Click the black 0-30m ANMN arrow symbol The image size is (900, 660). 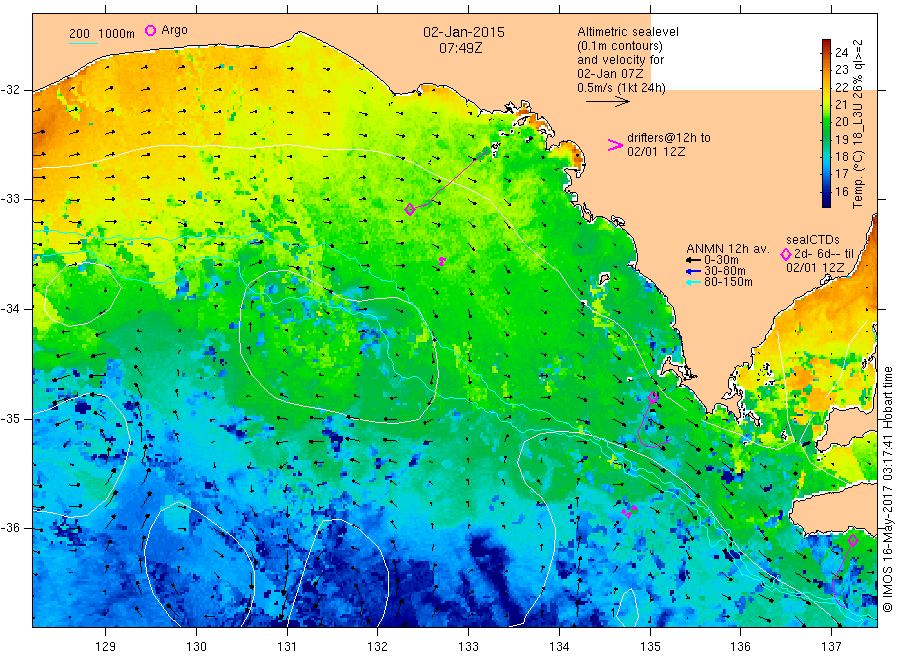coord(693,260)
